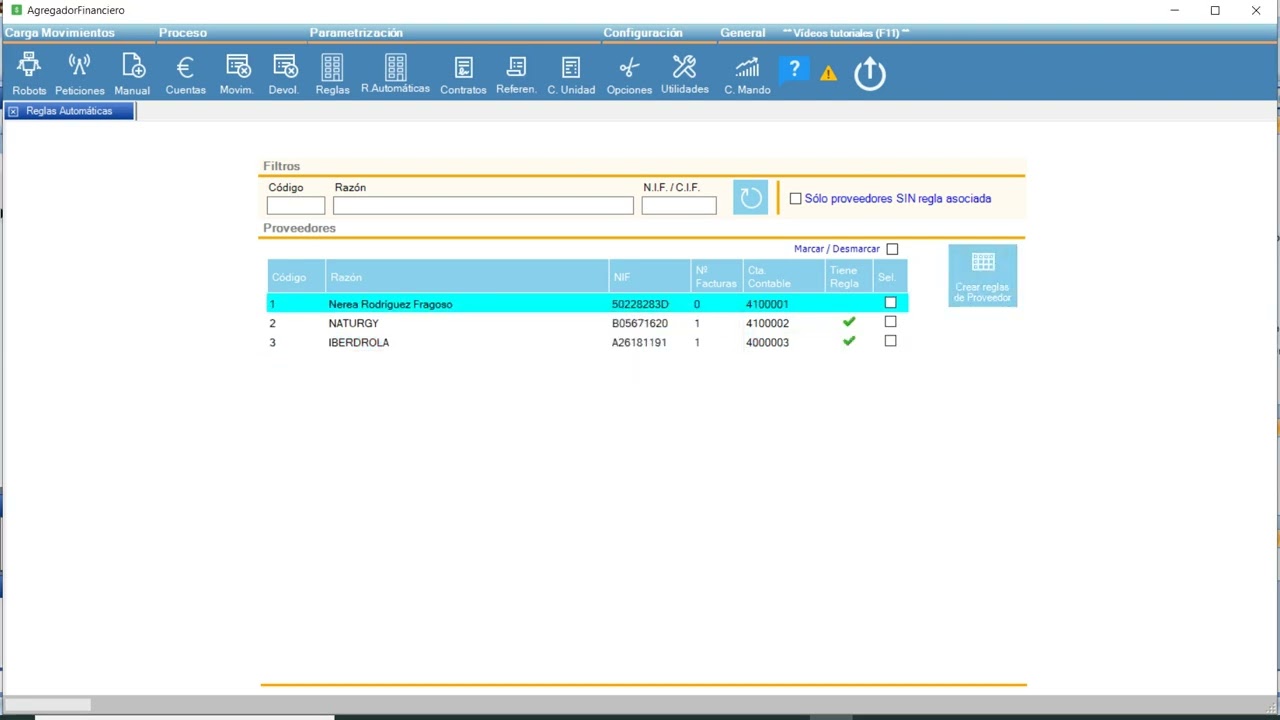Click the N.I.F. / C.I.F. field
Image resolution: width=1280 pixels, height=720 pixels.
(679, 205)
